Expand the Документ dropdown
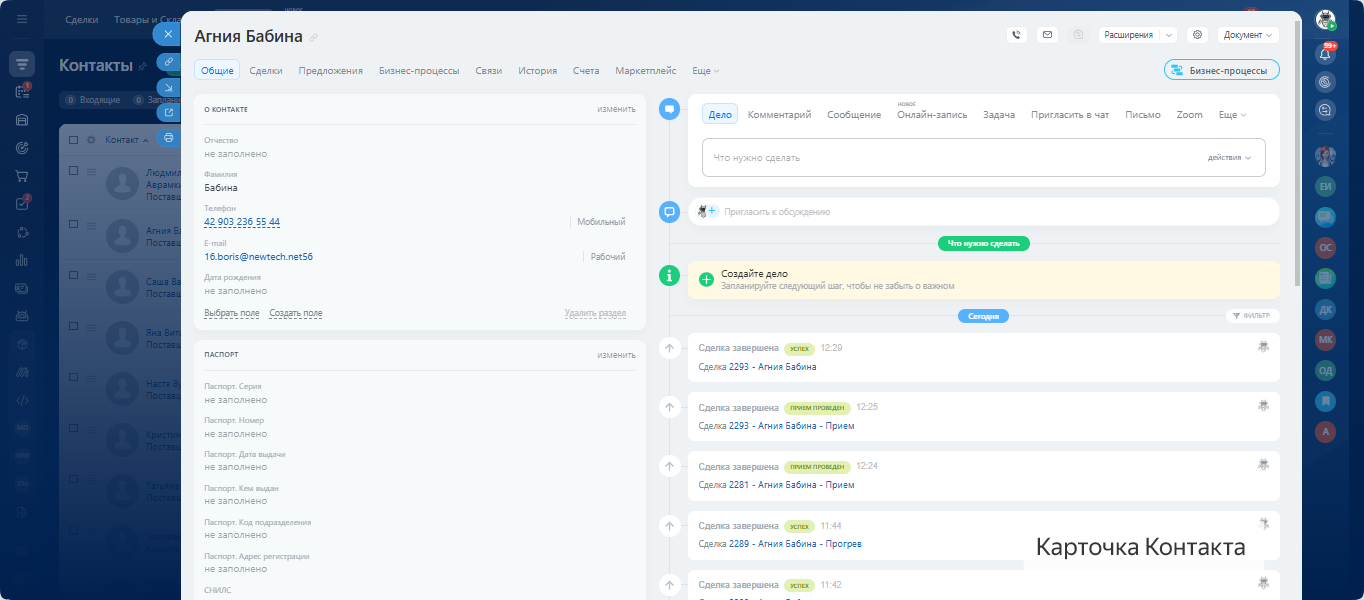Image resolution: width=1364 pixels, height=600 pixels. pos(1248,35)
